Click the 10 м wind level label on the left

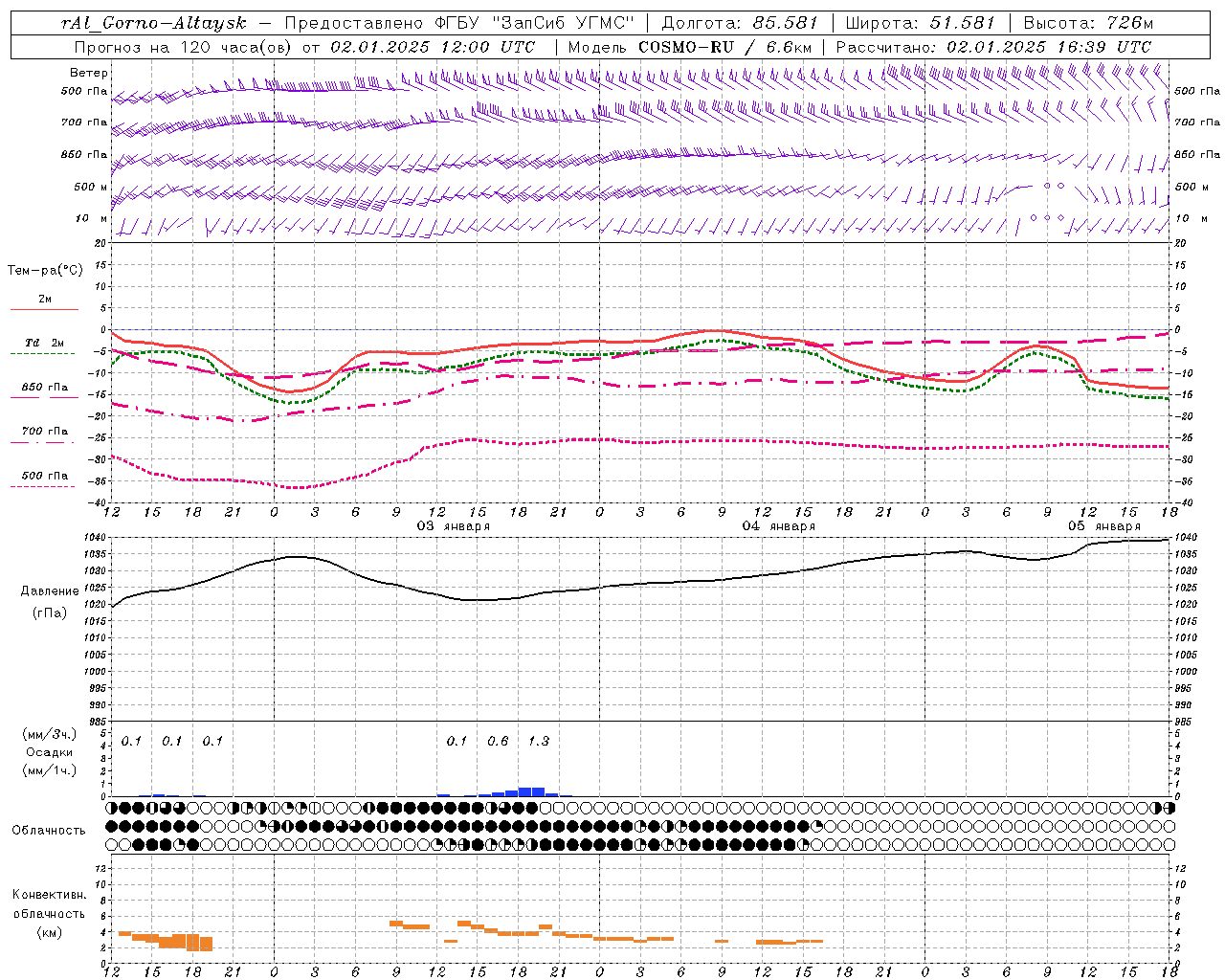click(x=91, y=218)
